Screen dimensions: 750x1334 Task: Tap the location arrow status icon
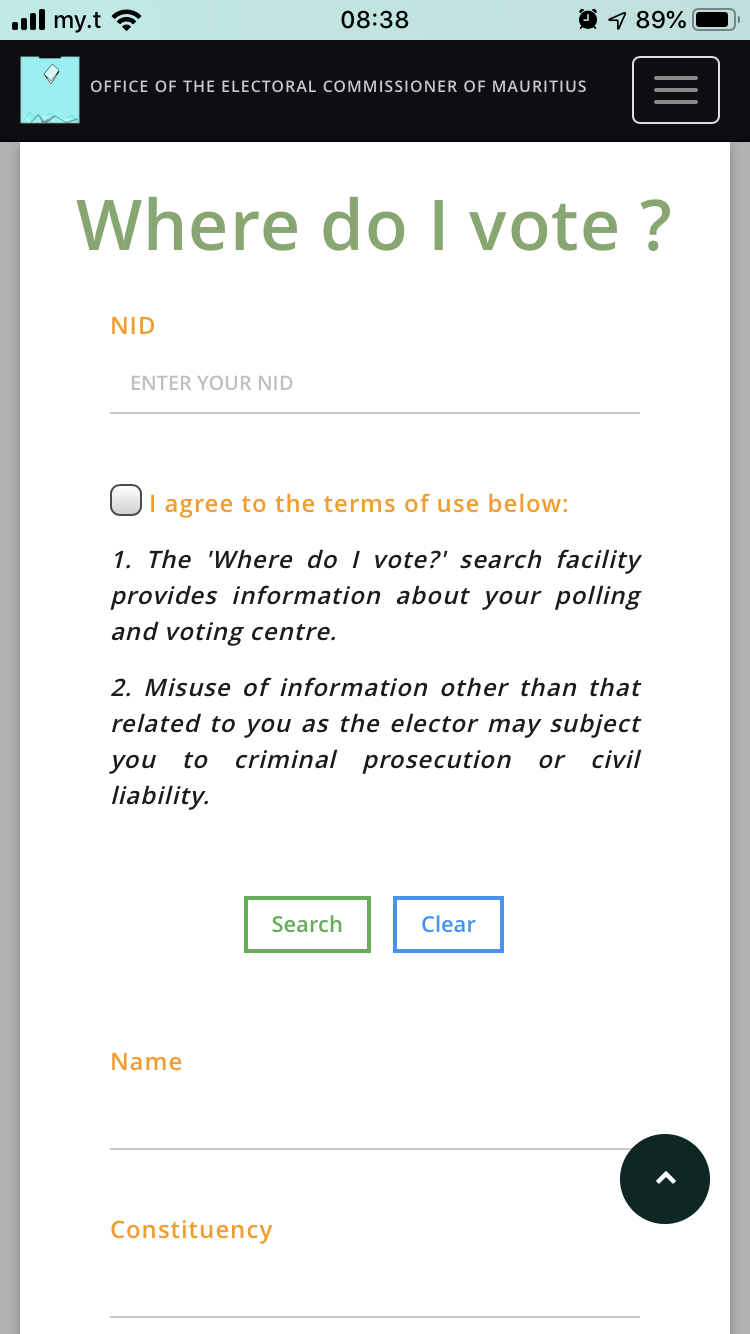pos(616,20)
